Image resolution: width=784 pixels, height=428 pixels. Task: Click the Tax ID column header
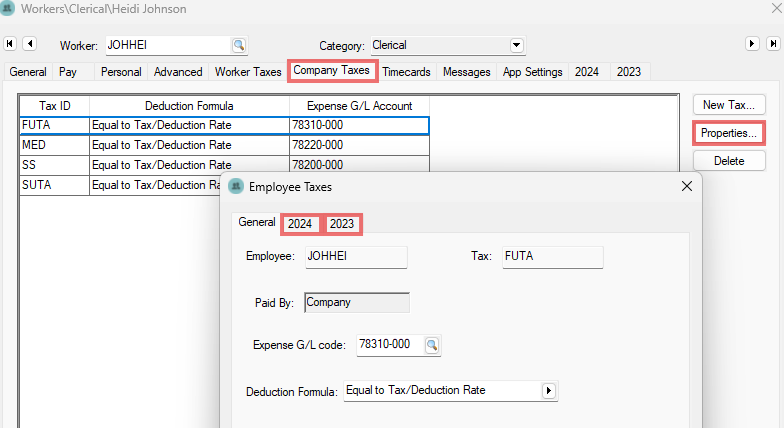point(54,106)
